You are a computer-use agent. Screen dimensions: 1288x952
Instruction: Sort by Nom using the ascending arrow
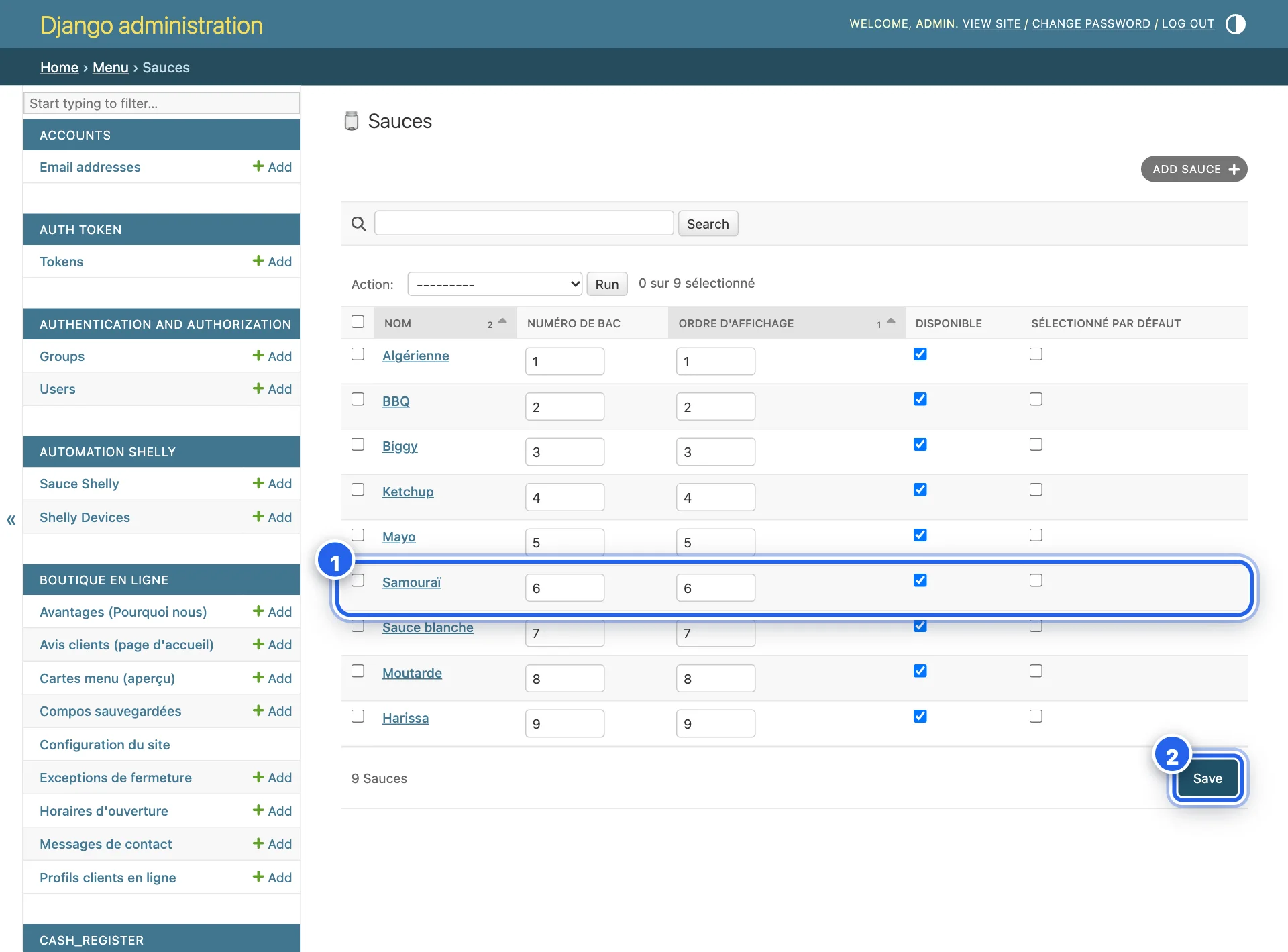pyautogui.click(x=502, y=321)
